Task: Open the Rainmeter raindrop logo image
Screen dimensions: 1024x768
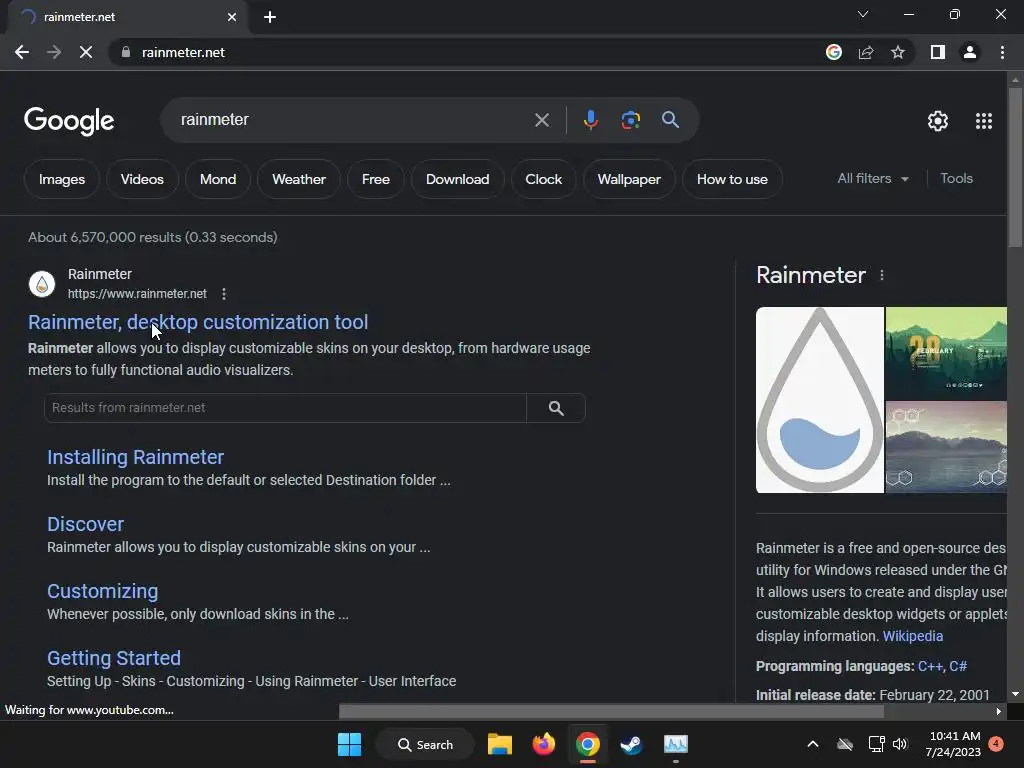Action: coord(820,400)
